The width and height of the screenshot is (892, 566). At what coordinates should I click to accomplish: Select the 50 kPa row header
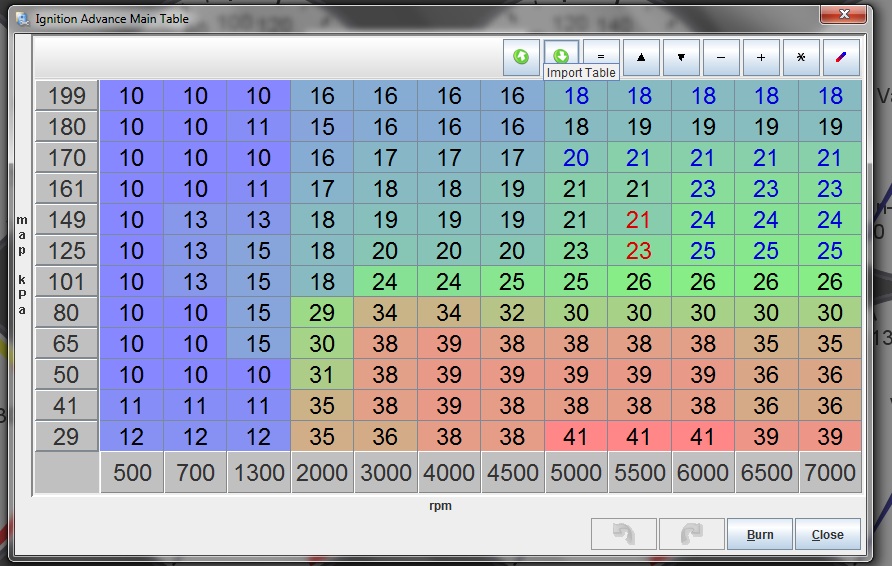67,374
